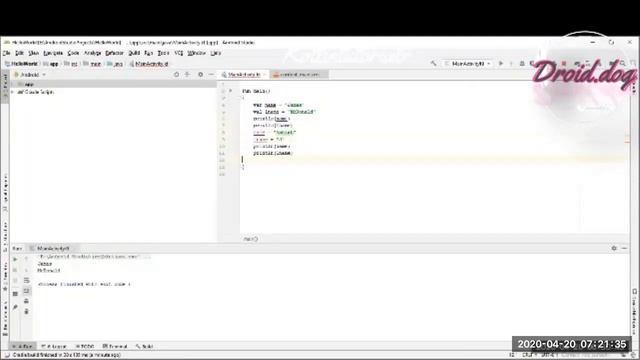This screenshot has width=640, height=360.
Task: Click the down arrow in Run console toolbar
Action: [x=27, y=270]
